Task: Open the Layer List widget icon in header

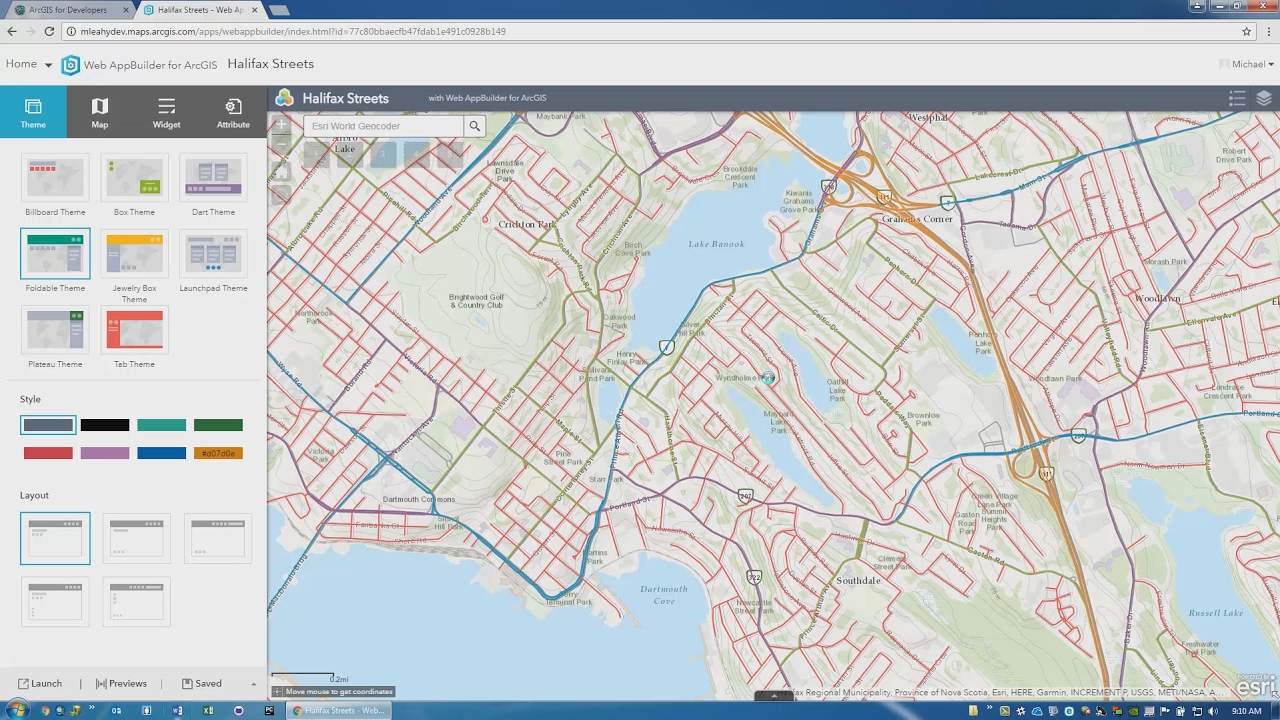Action: pyautogui.click(x=1264, y=98)
